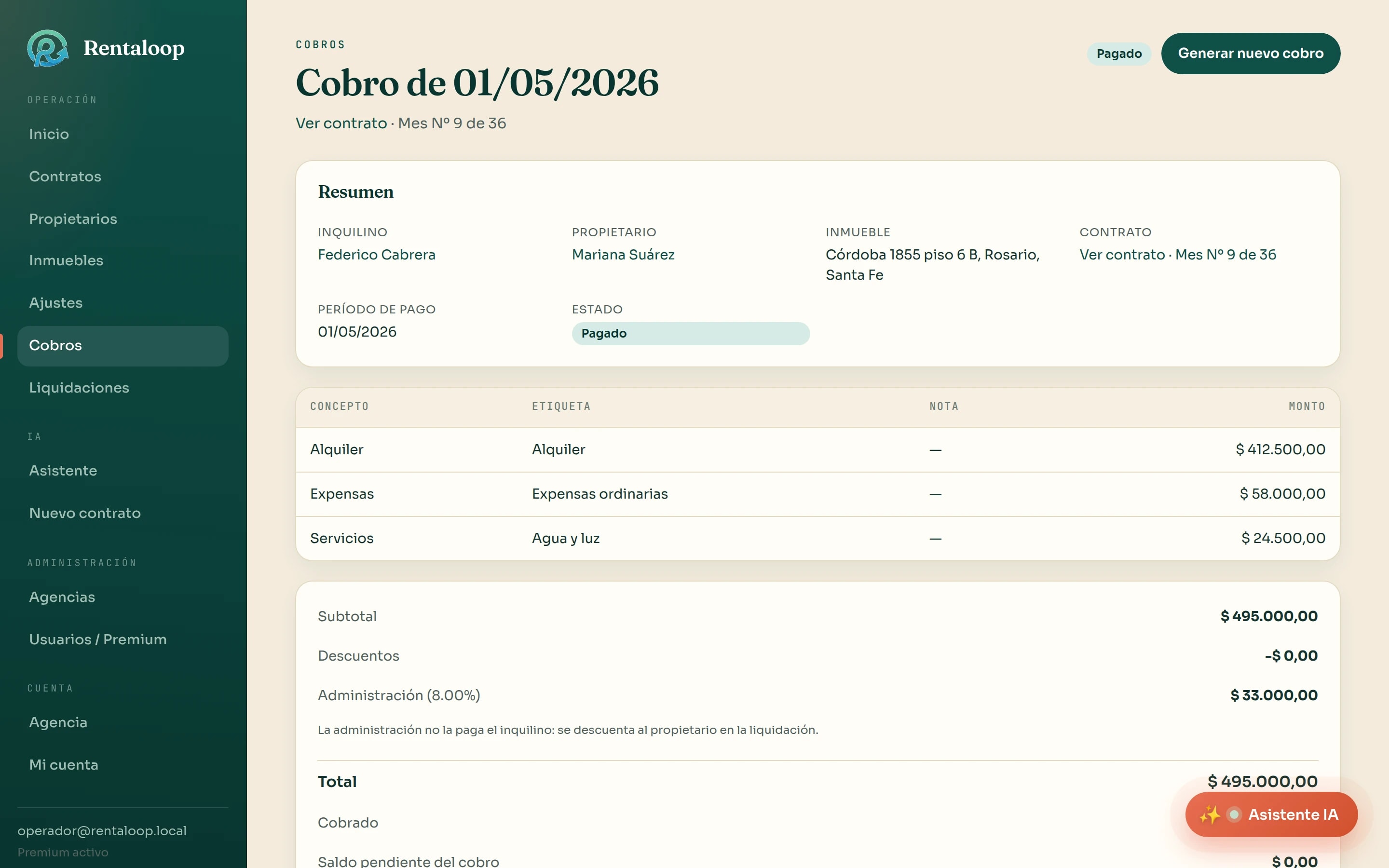This screenshot has width=1389, height=868.
Task: Click the $ 33.000,00 administración amount
Action: click(x=1274, y=695)
